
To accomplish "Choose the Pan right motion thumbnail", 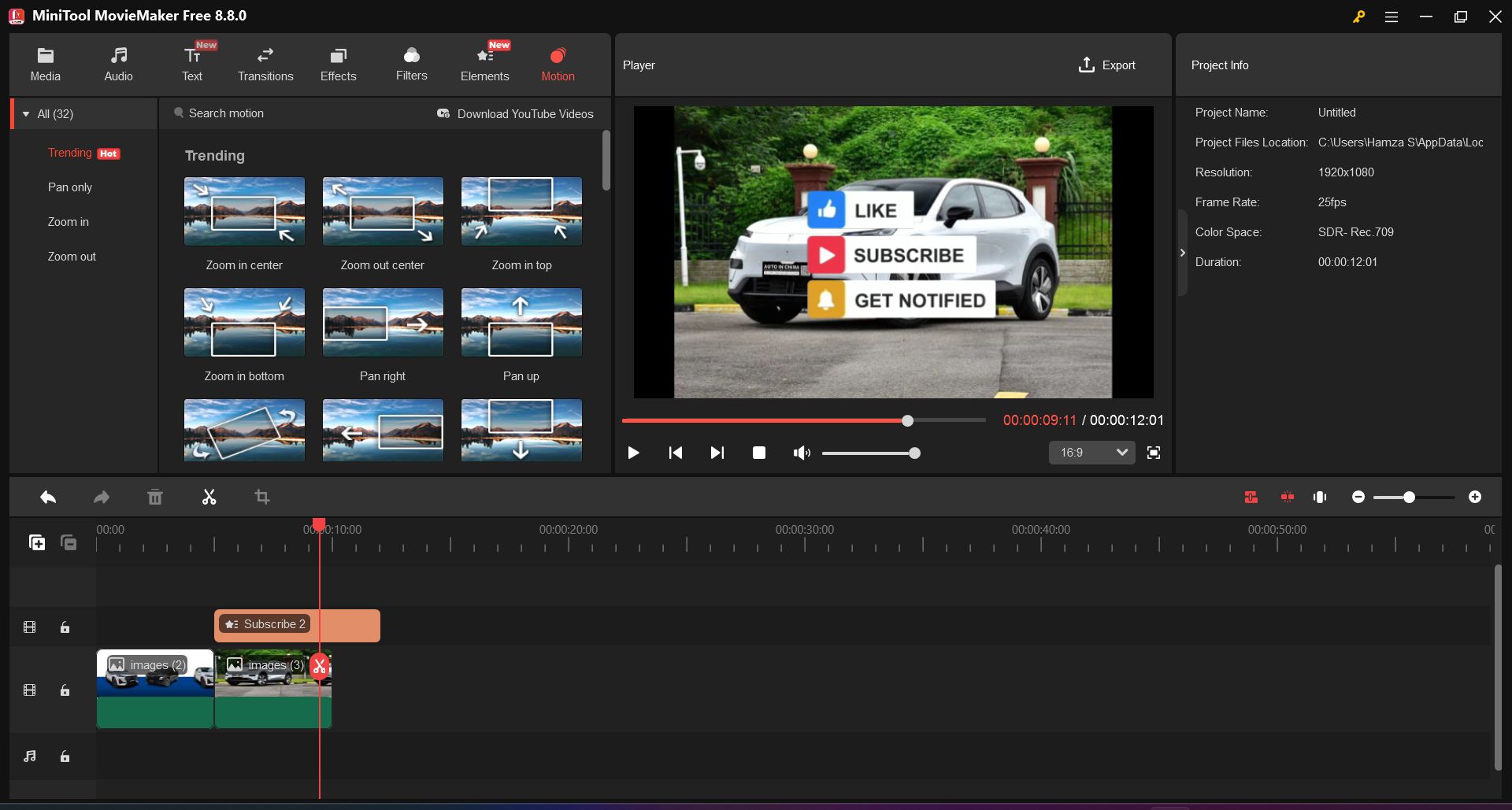I will point(383,323).
